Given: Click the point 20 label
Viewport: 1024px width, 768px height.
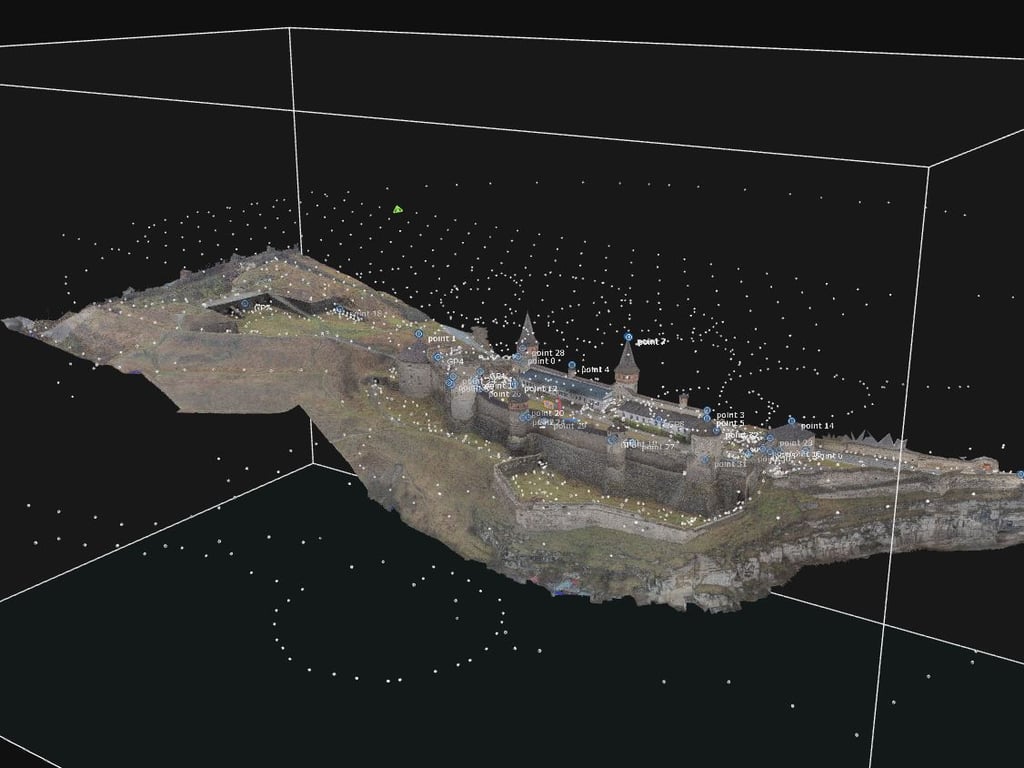Looking at the screenshot, I should coord(546,412).
